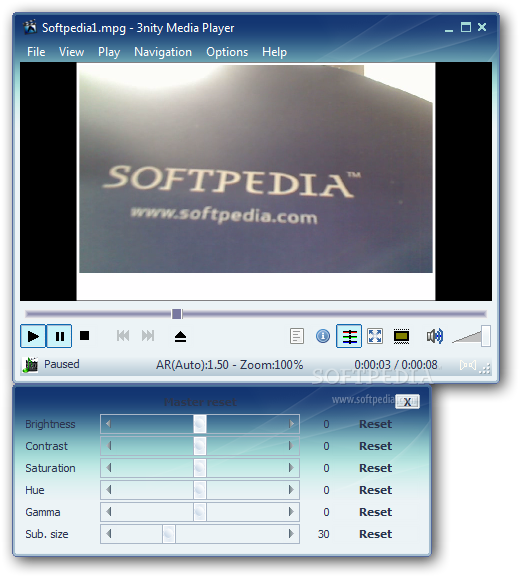Stop the video playback
Viewport: 520px width, 577px height.
(x=85, y=336)
